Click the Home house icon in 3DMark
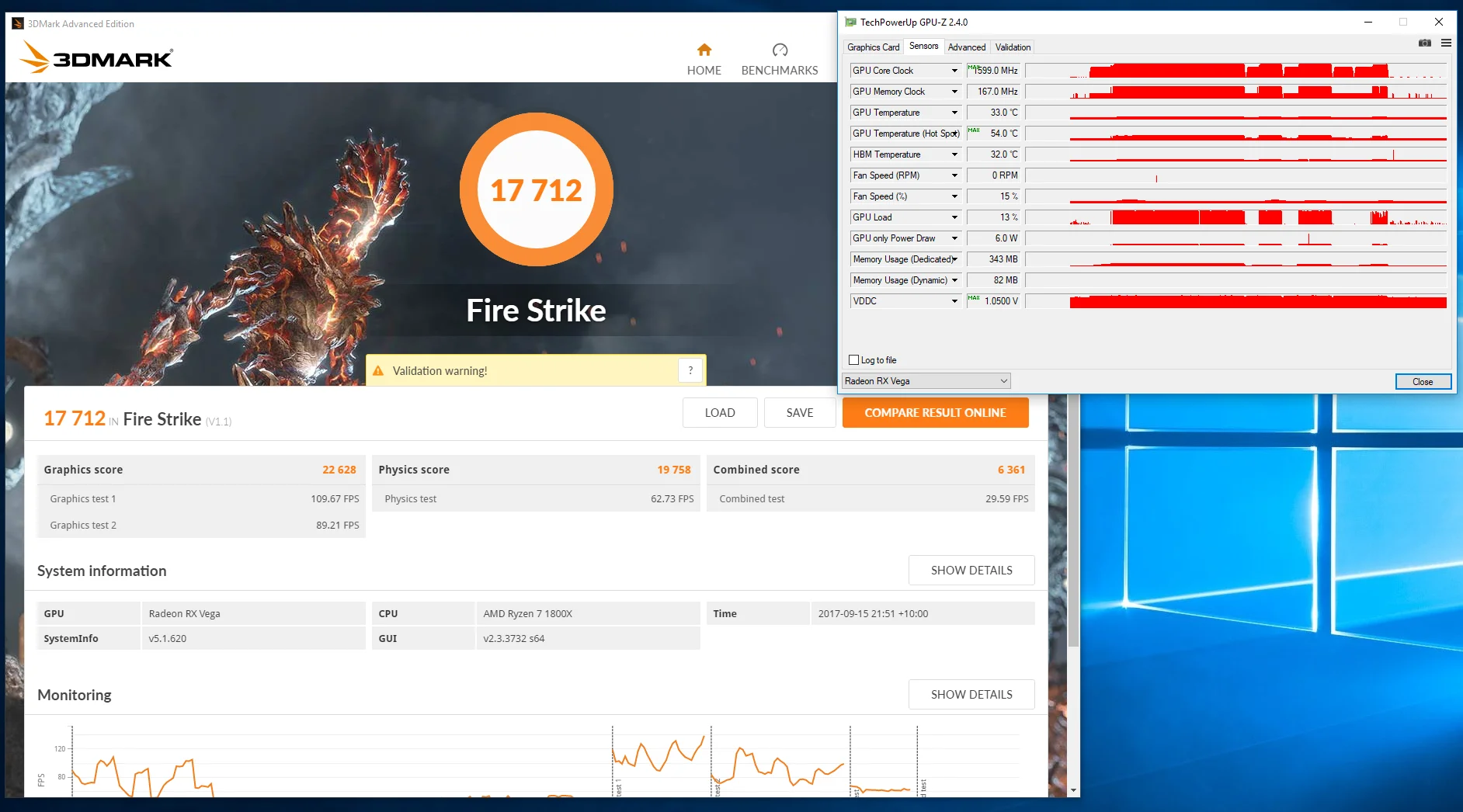The image size is (1463, 812). 704,50
